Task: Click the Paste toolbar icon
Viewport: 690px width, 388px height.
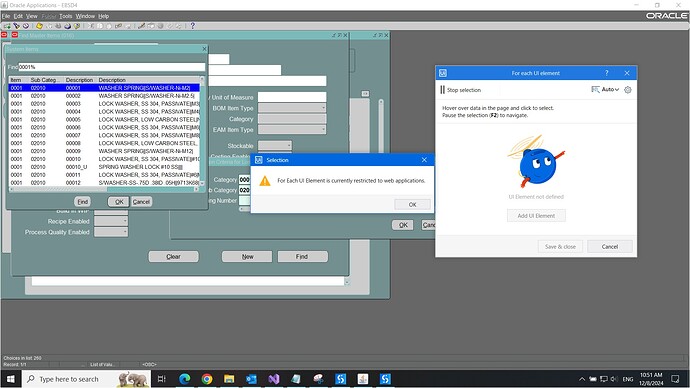Action: 109,26
